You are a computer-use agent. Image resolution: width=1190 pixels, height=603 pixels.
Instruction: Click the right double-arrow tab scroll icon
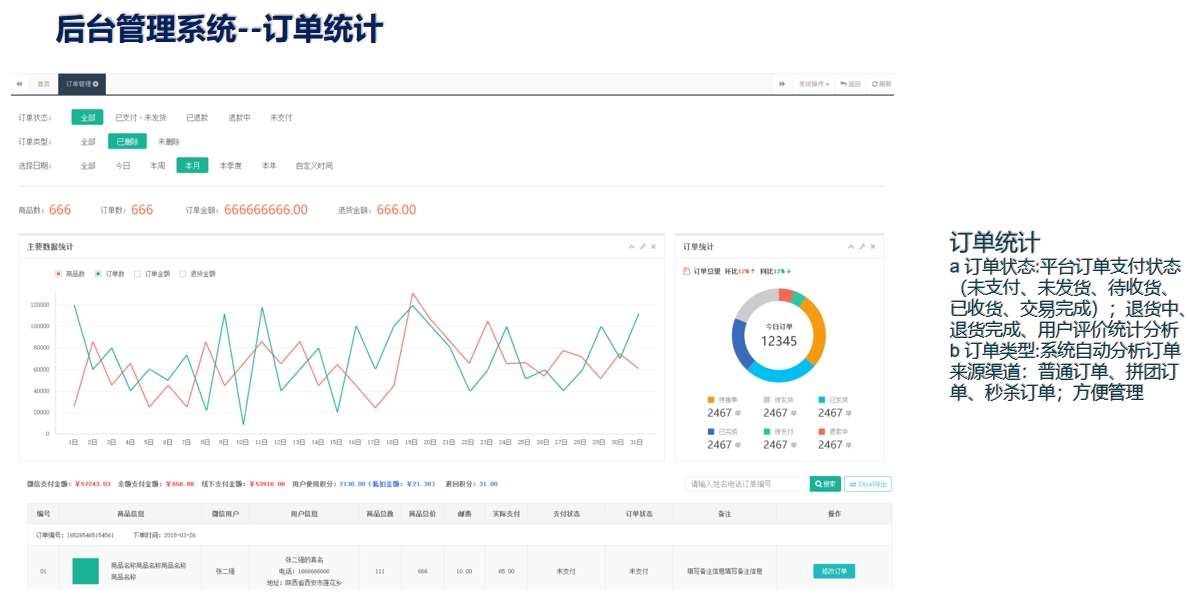click(x=782, y=84)
